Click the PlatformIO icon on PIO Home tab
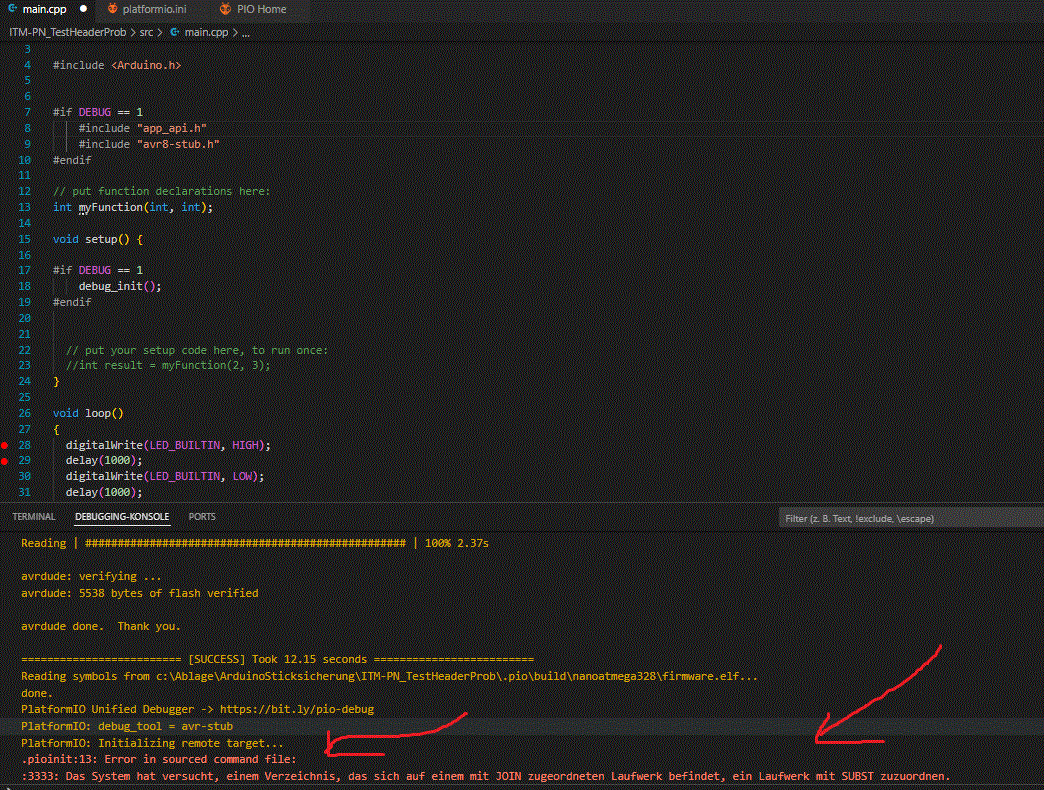The width and height of the screenshot is (1044, 790). point(225,9)
